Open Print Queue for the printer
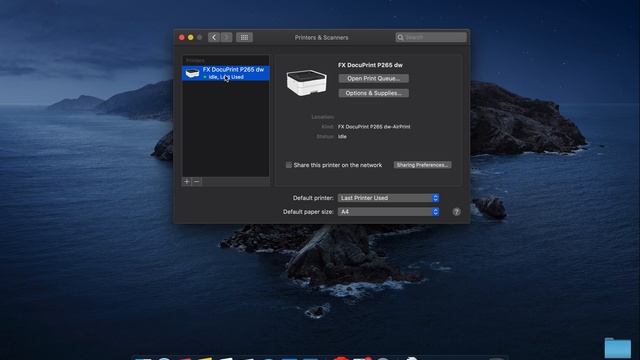Viewport: 640px width, 360px height. (x=373, y=78)
